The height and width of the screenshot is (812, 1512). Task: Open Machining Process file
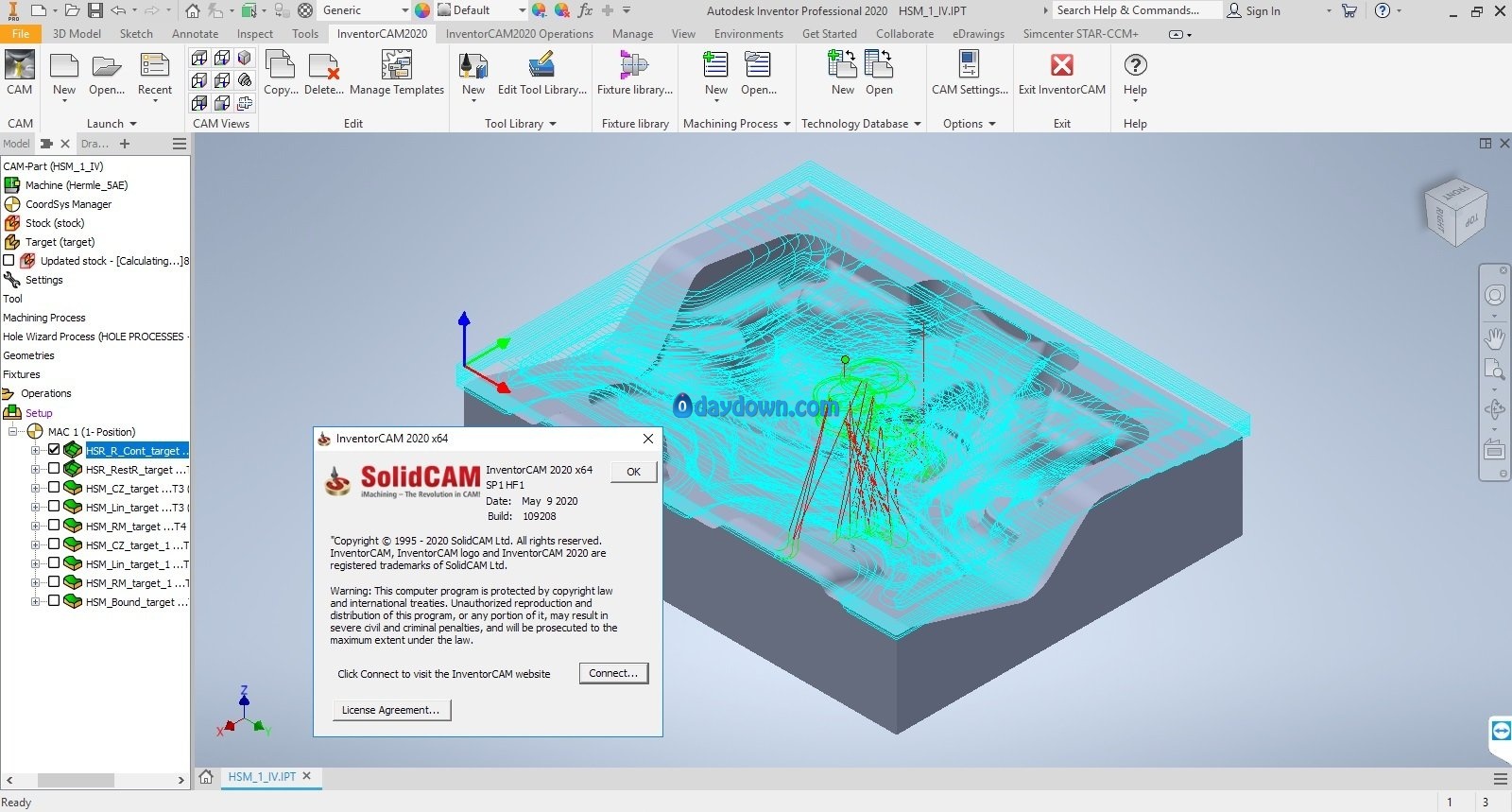tap(758, 74)
